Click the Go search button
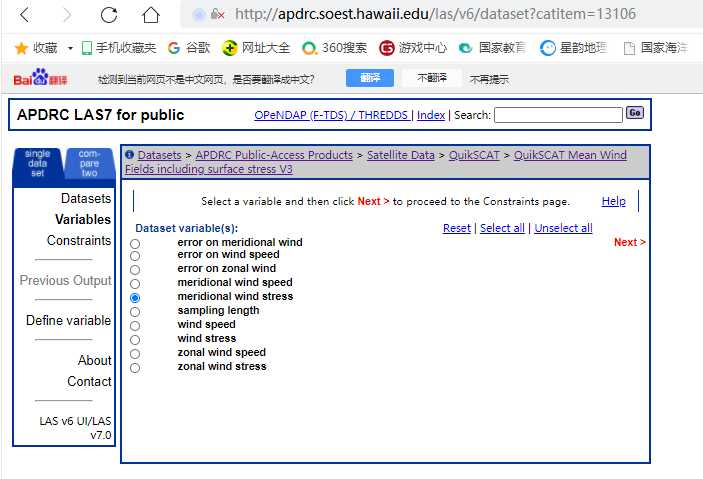The width and height of the screenshot is (703, 479). tap(635, 114)
